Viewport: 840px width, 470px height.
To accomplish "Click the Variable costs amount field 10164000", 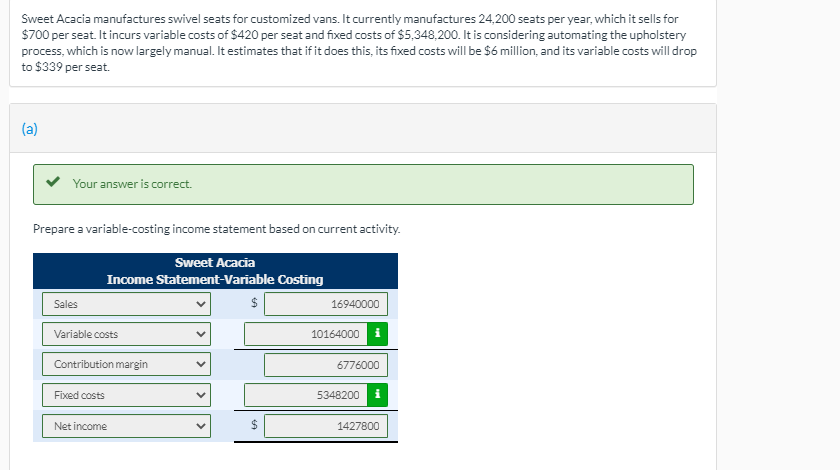I will pos(306,334).
